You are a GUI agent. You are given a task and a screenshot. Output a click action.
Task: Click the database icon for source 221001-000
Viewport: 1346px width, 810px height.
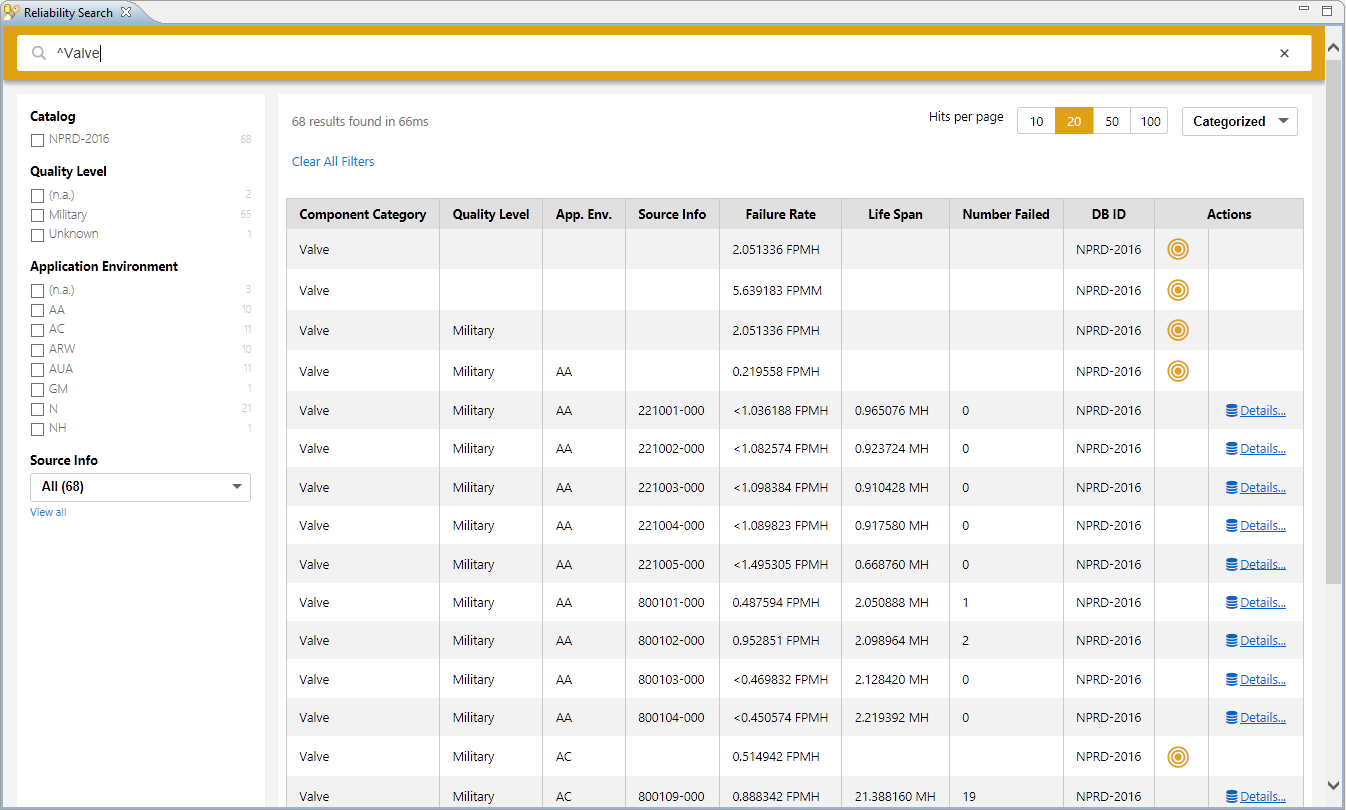[1231, 411]
